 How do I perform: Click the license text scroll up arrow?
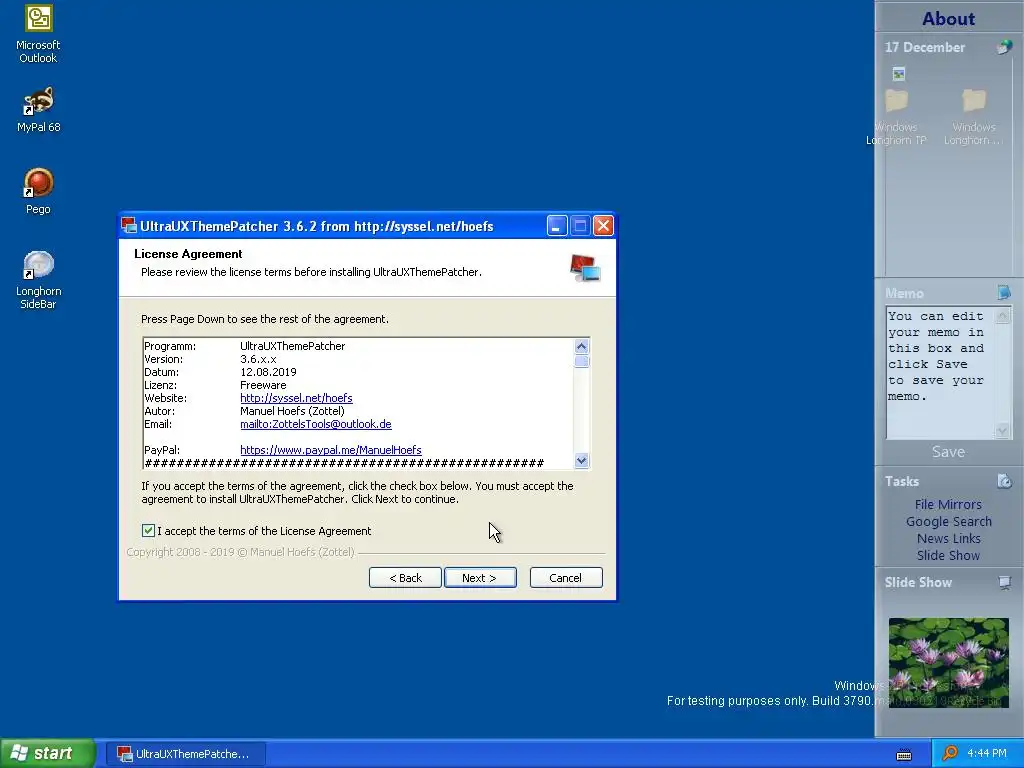[581, 346]
